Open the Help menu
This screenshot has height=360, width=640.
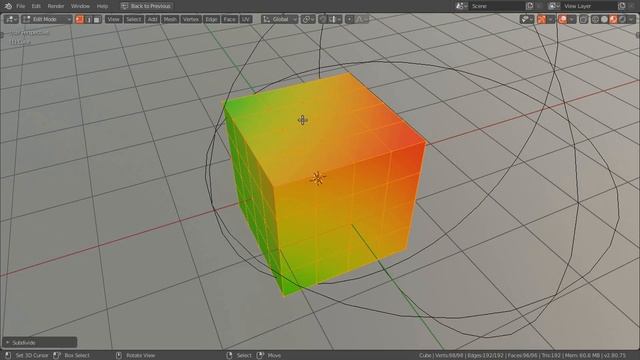[102, 6]
